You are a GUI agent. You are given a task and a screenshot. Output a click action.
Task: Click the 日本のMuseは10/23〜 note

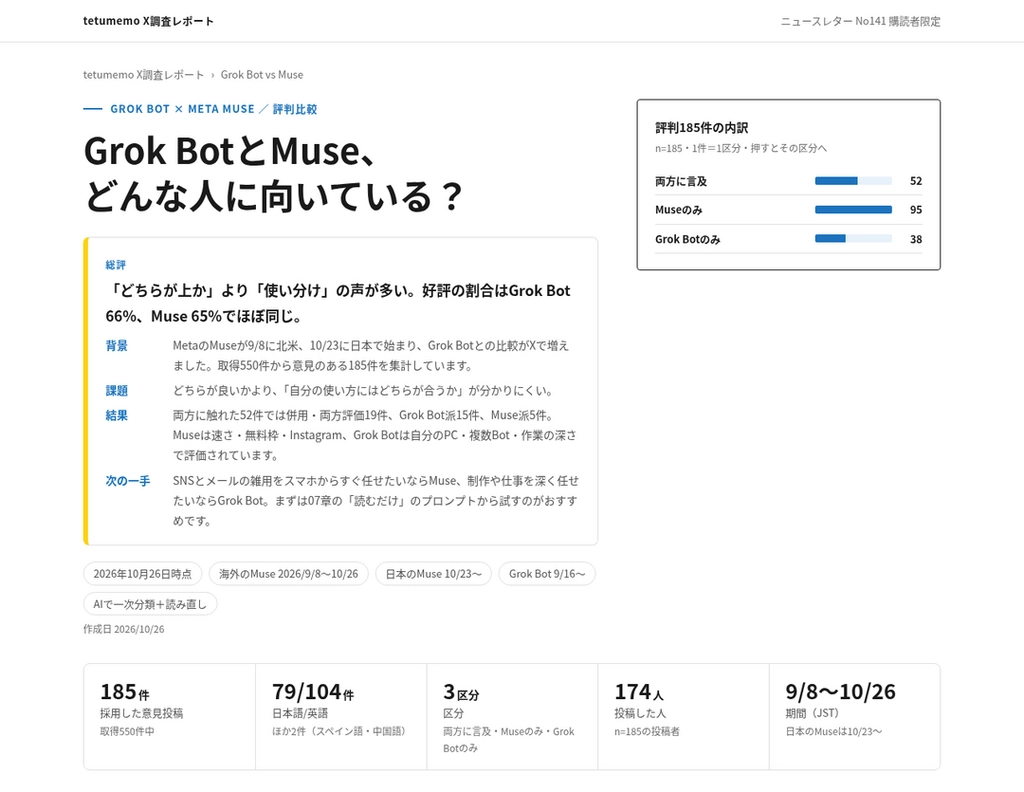pos(833,731)
